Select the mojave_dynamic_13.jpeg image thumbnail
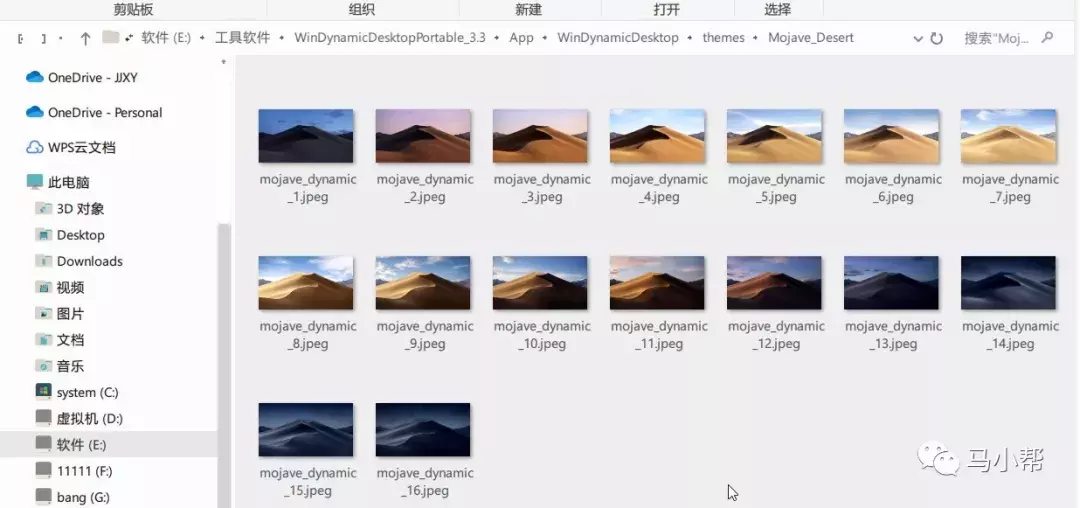 (x=891, y=283)
